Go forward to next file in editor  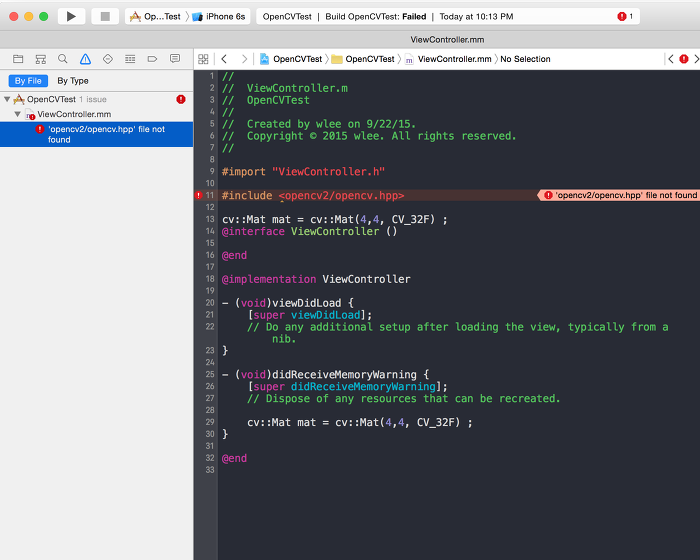pyautogui.click(x=244, y=59)
